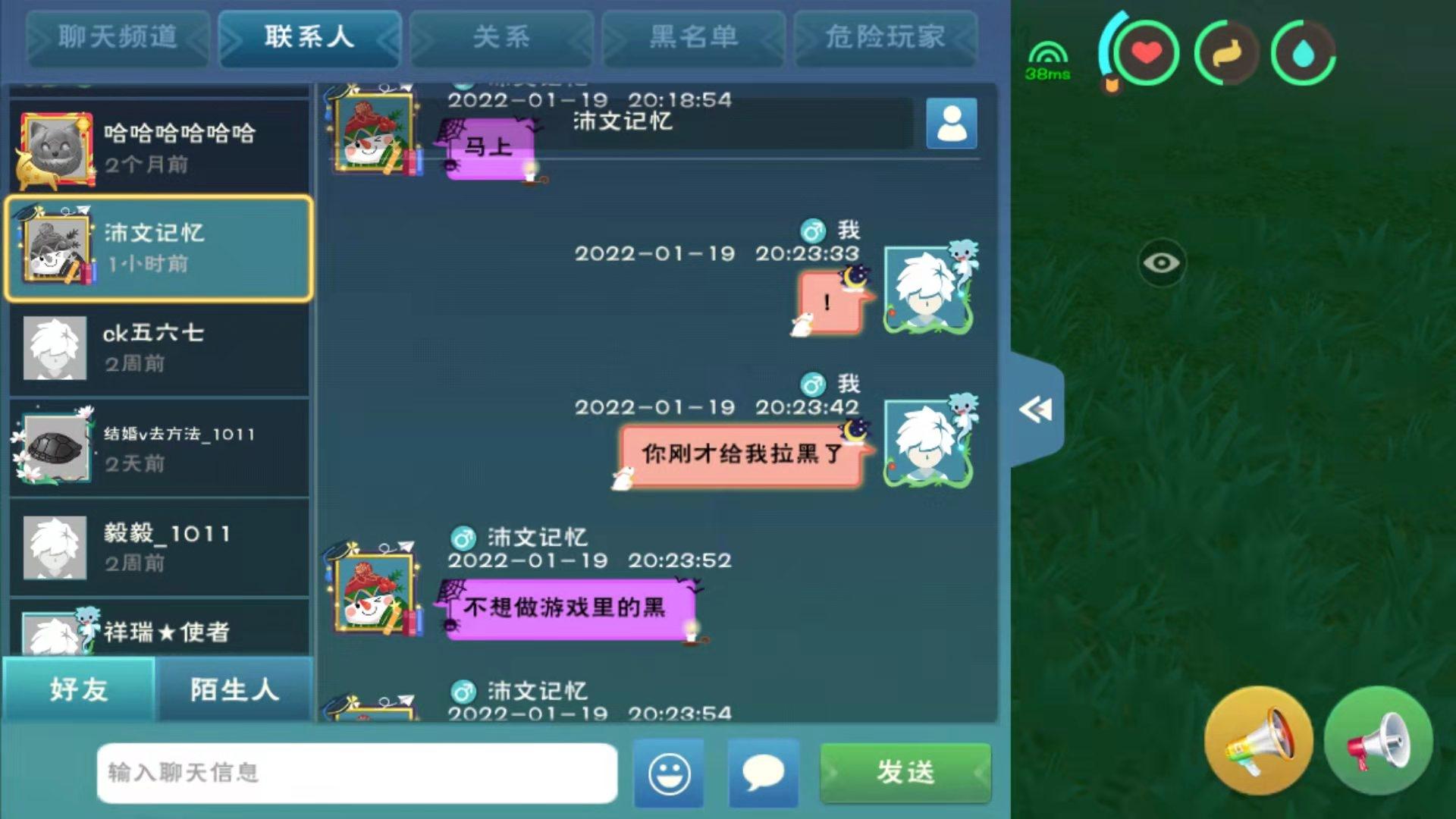Click the speech bubble quick-phrases icon
Image resolution: width=1456 pixels, height=819 pixels.
763,773
